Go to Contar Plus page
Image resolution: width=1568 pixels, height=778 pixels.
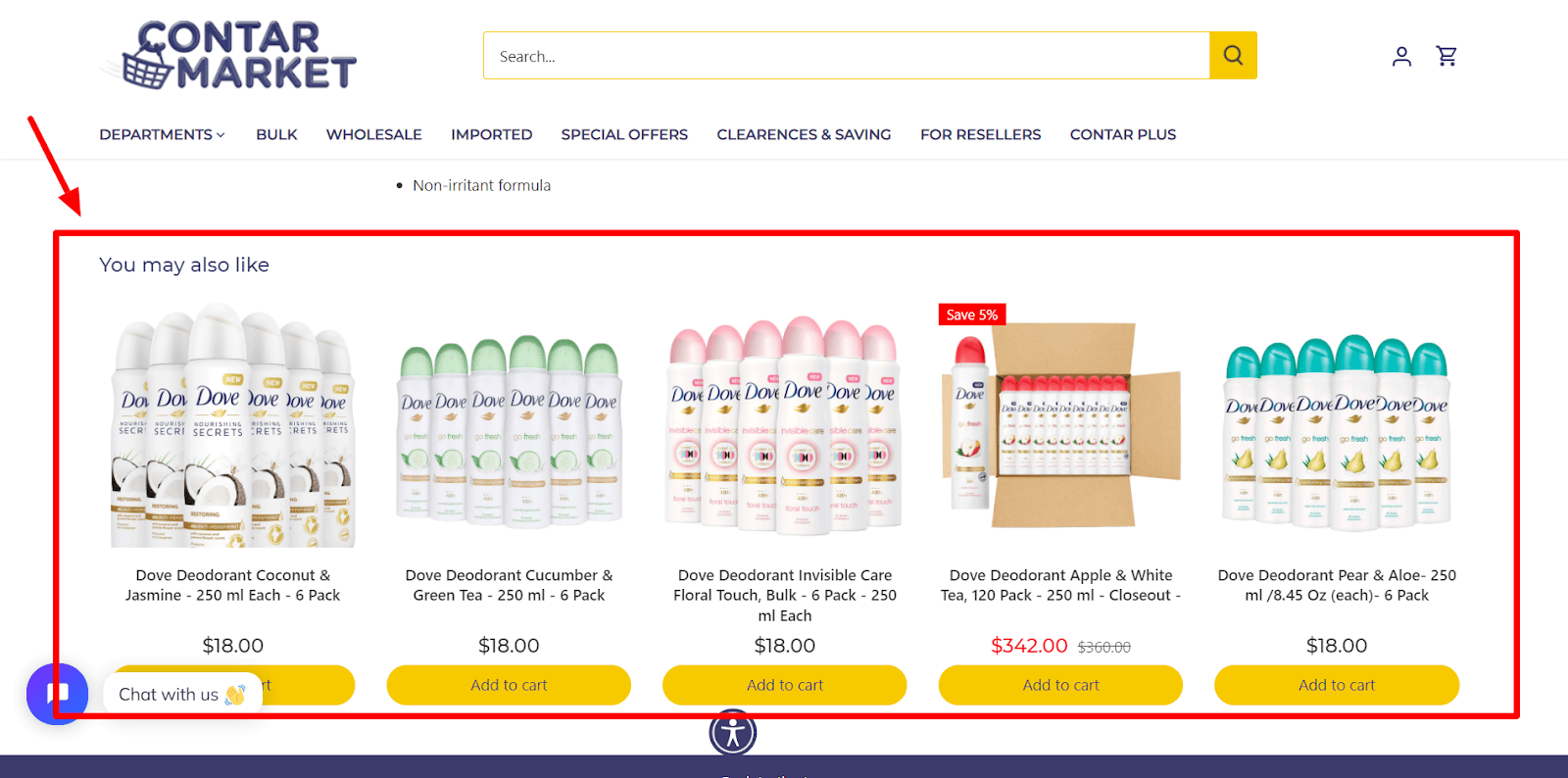coord(1123,134)
